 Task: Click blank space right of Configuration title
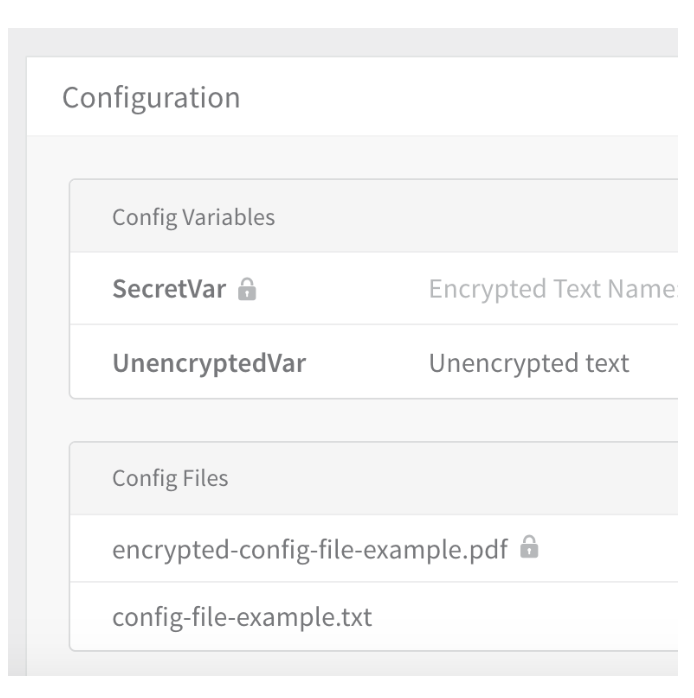click(459, 97)
